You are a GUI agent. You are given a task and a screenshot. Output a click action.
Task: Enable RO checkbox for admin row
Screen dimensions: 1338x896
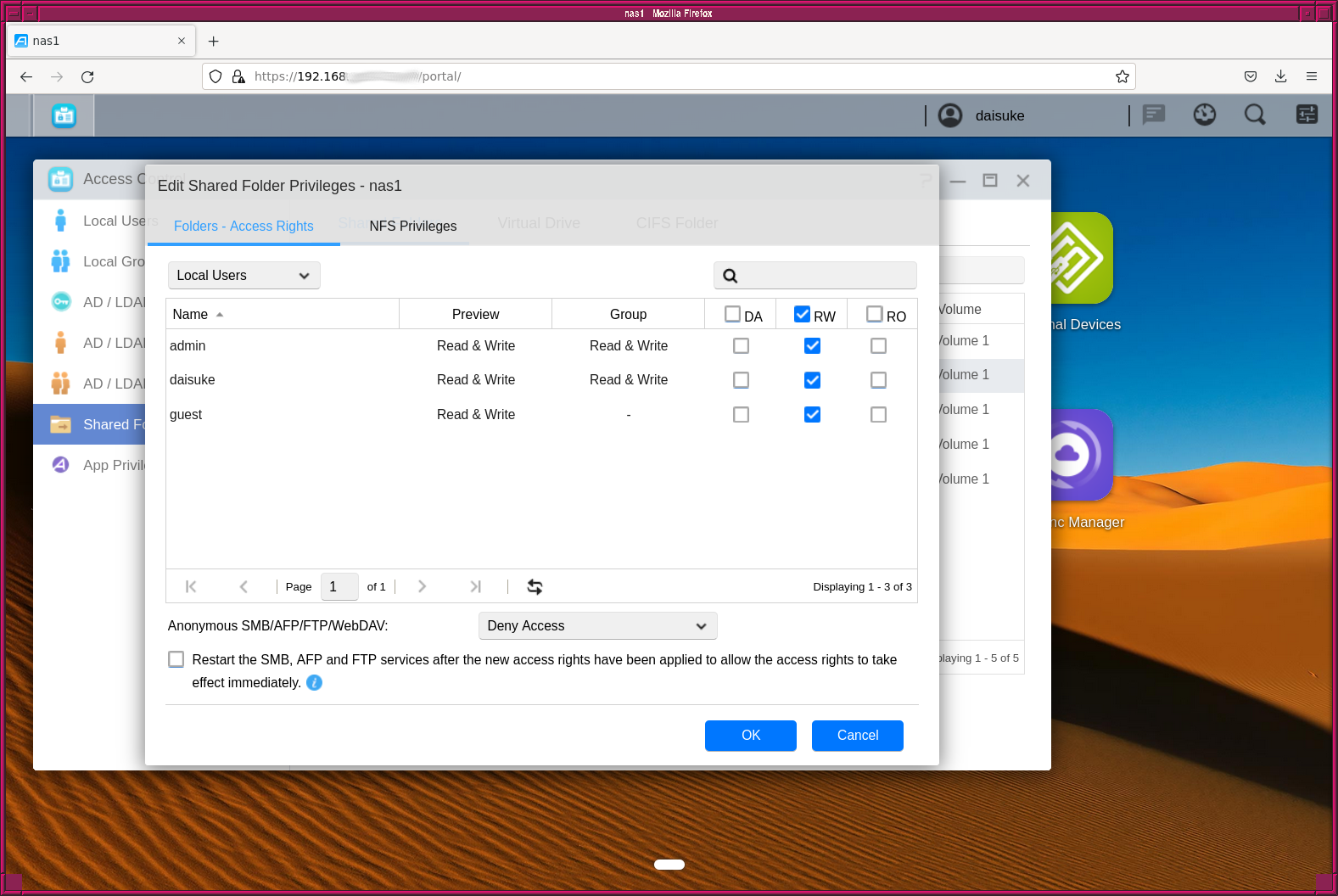tap(878, 345)
